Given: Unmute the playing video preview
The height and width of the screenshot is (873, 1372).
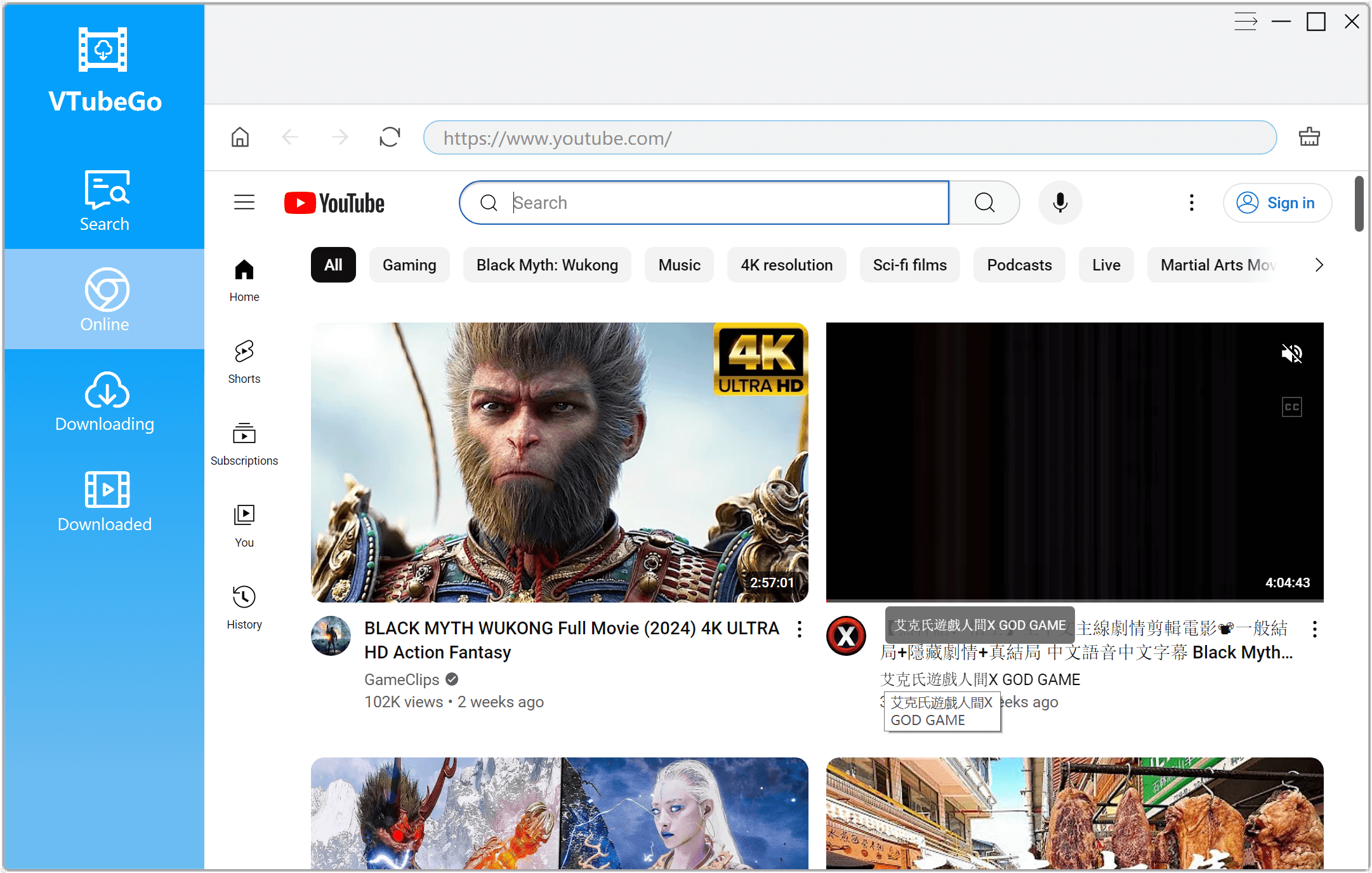Looking at the screenshot, I should pyautogui.click(x=1292, y=354).
